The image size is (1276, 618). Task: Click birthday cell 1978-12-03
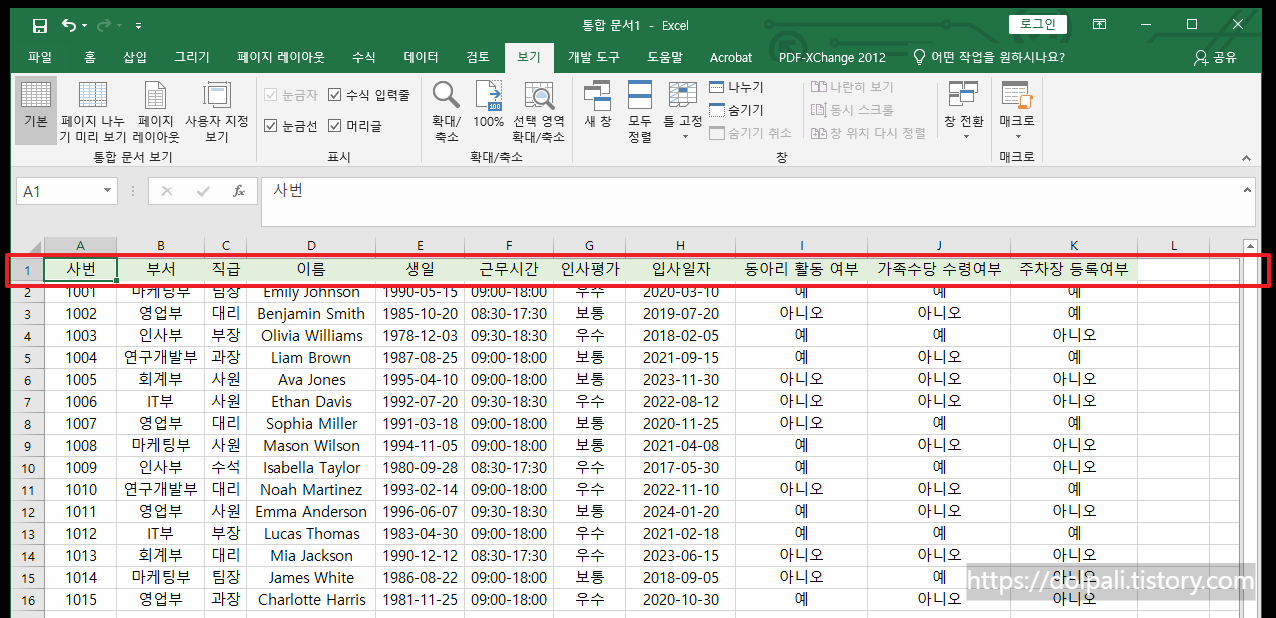[420, 336]
